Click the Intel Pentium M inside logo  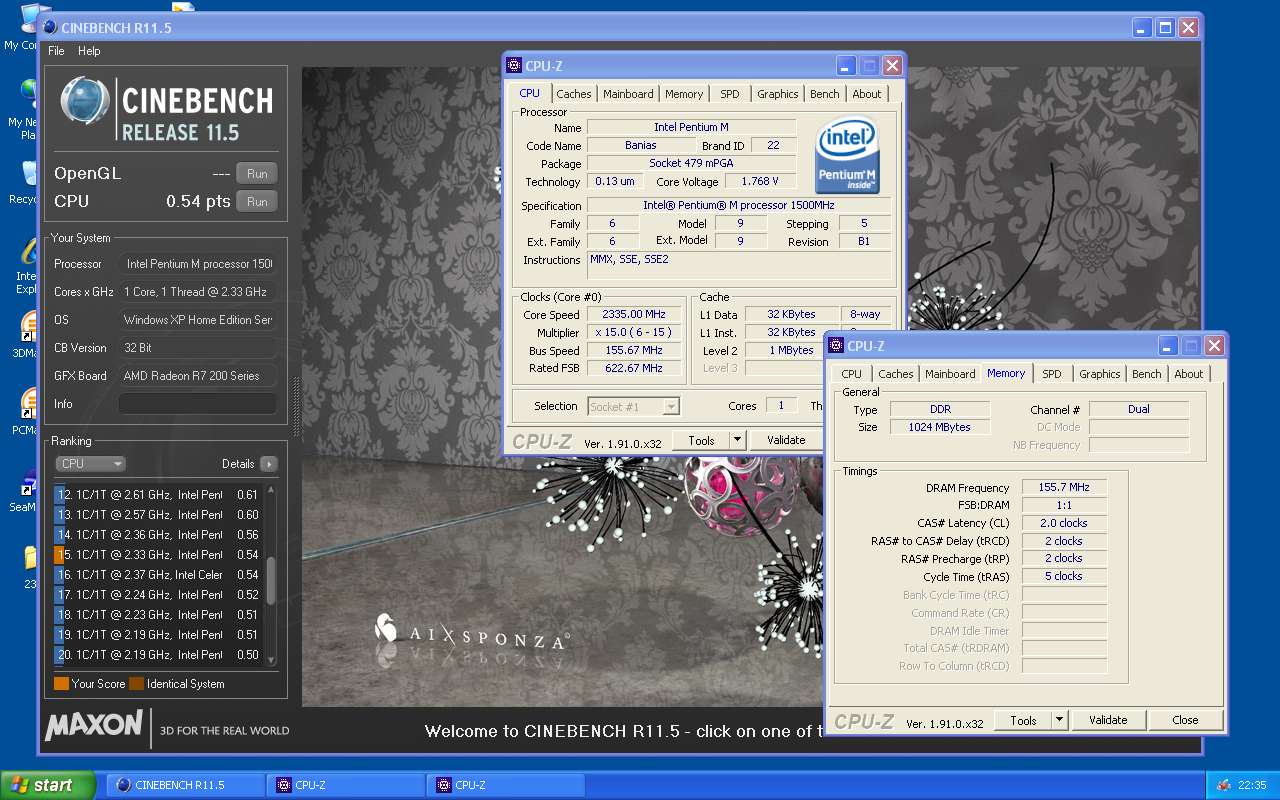(x=848, y=155)
